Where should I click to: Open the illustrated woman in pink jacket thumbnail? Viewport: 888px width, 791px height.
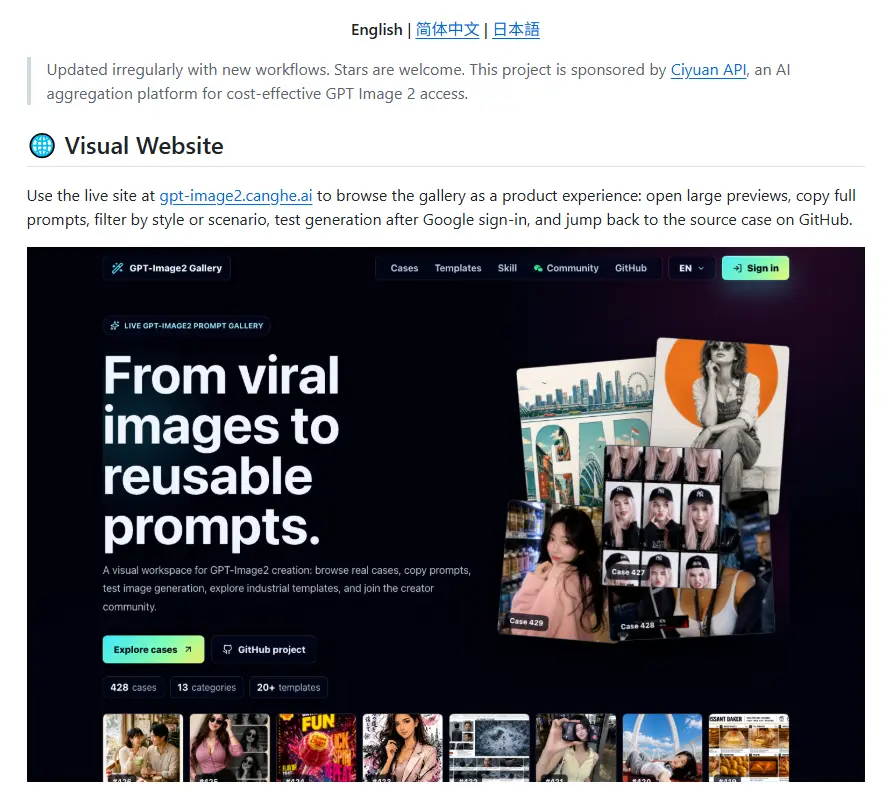tap(403, 747)
